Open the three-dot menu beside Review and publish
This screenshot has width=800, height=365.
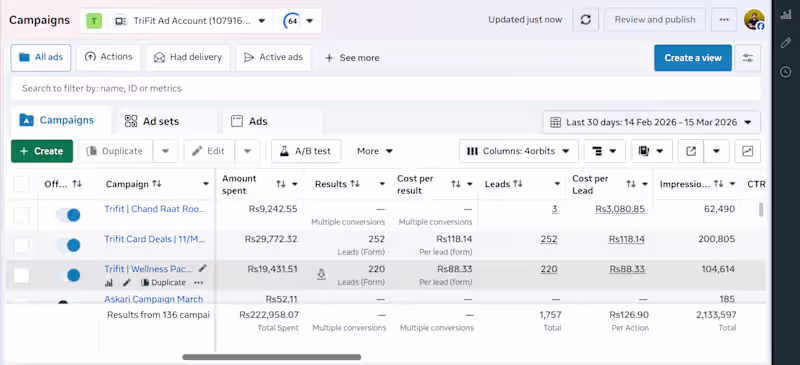click(x=724, y=20)
